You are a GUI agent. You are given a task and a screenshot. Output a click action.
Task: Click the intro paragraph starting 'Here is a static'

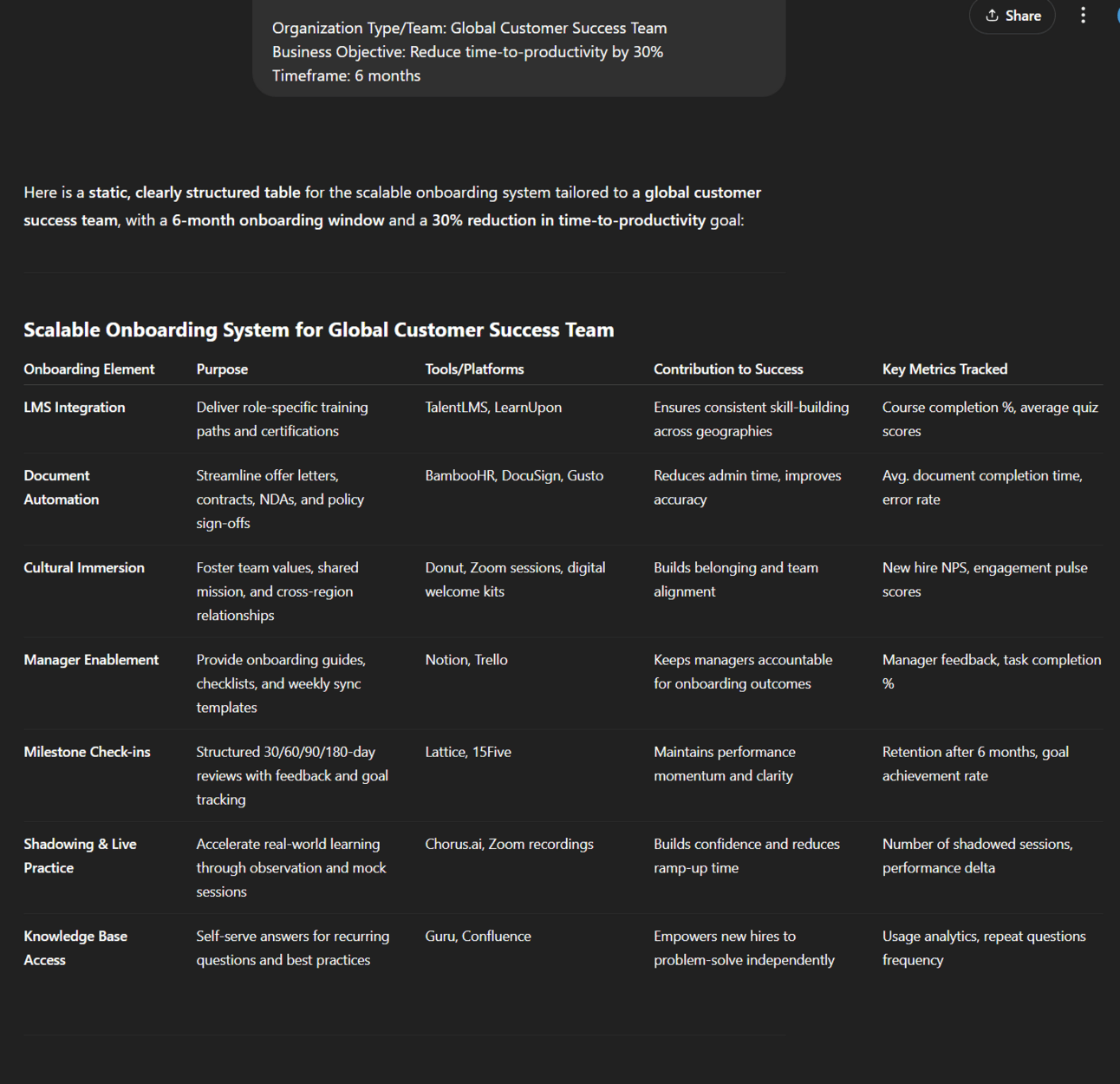(x=392, y=206)
